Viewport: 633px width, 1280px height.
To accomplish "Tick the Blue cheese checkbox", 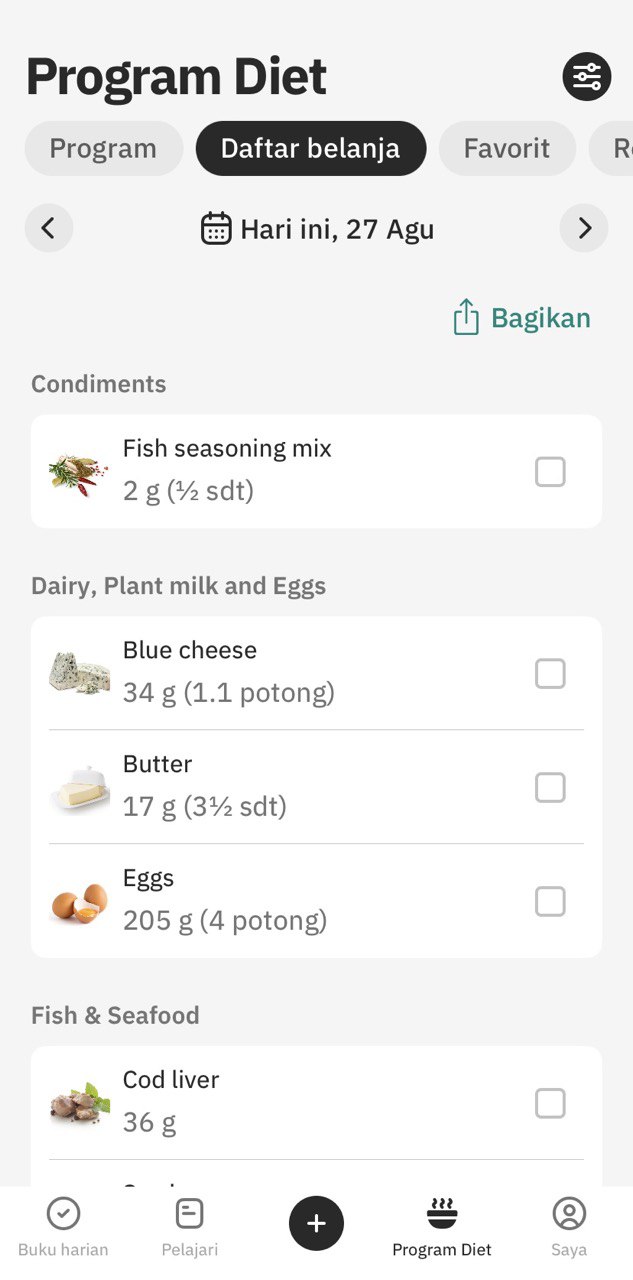I will (x=550, y=674).
